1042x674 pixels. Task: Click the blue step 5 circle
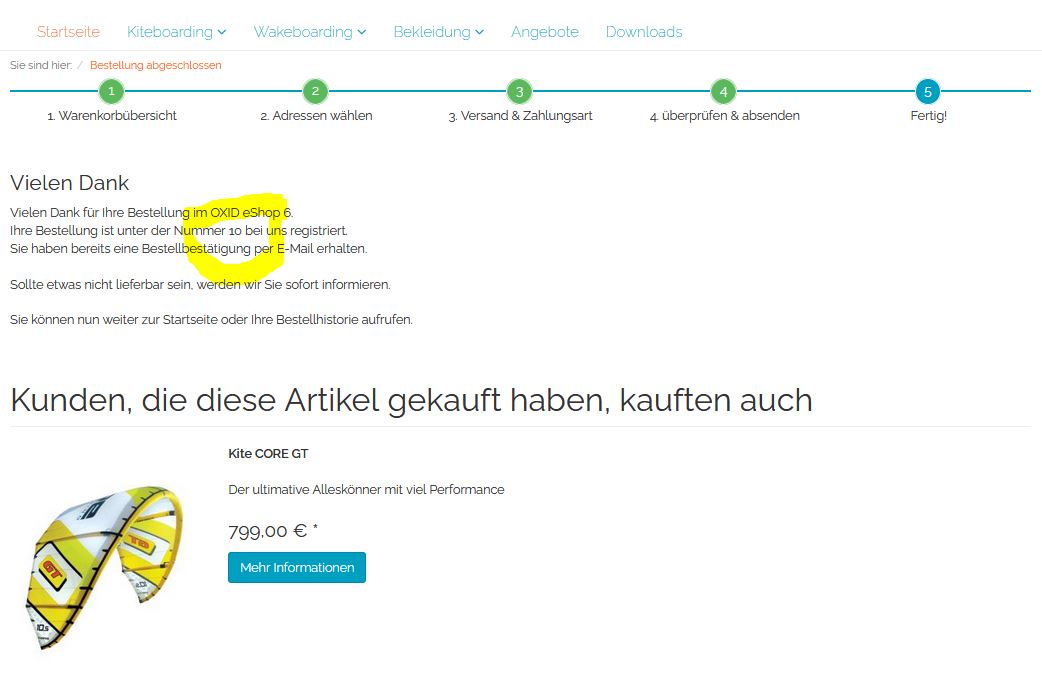[928, 92]
